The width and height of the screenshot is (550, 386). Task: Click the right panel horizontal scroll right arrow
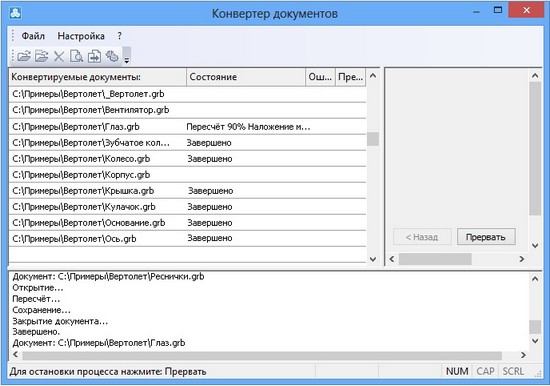(x=521, y=259)
